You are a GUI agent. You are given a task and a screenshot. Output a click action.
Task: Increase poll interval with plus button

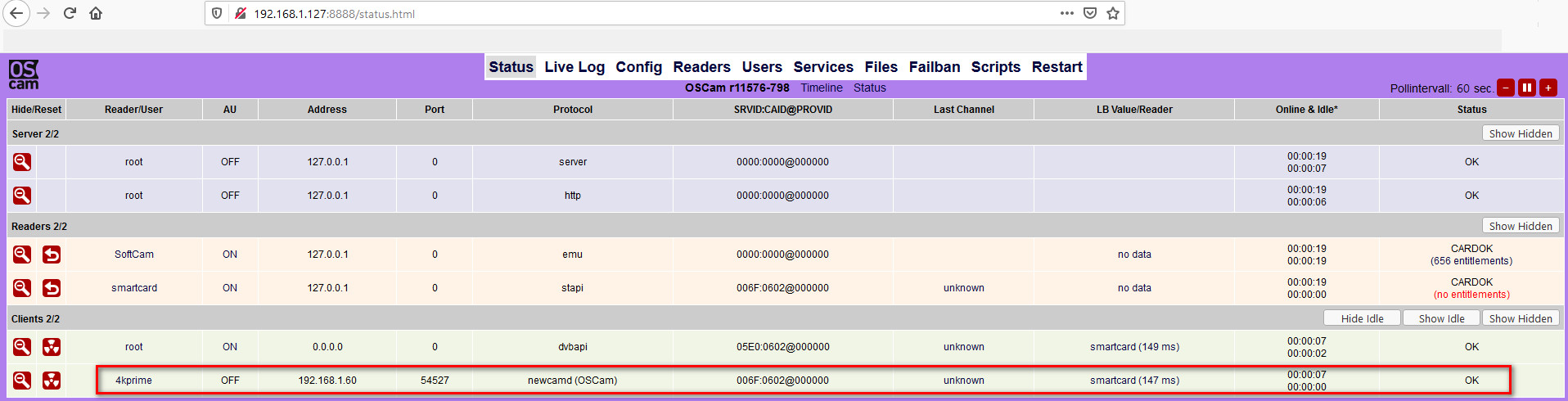pos(1548,88)
